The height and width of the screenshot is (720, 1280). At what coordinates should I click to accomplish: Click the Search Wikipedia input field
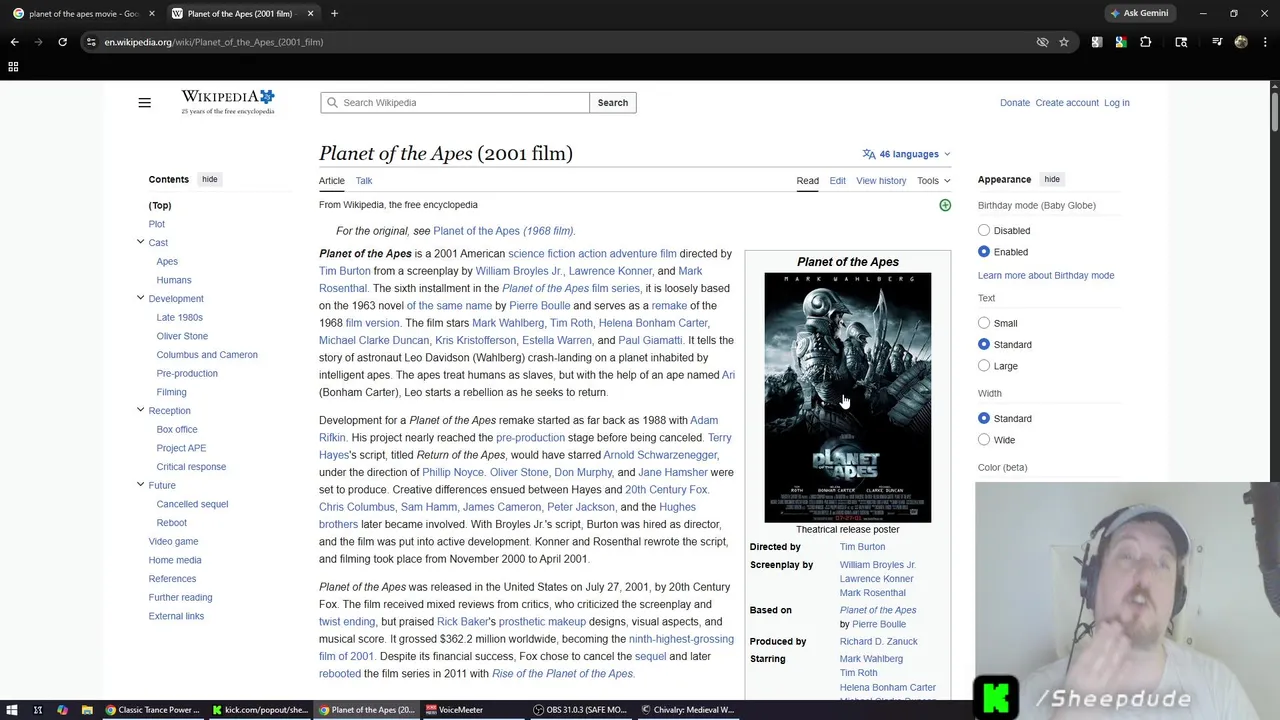455,103
